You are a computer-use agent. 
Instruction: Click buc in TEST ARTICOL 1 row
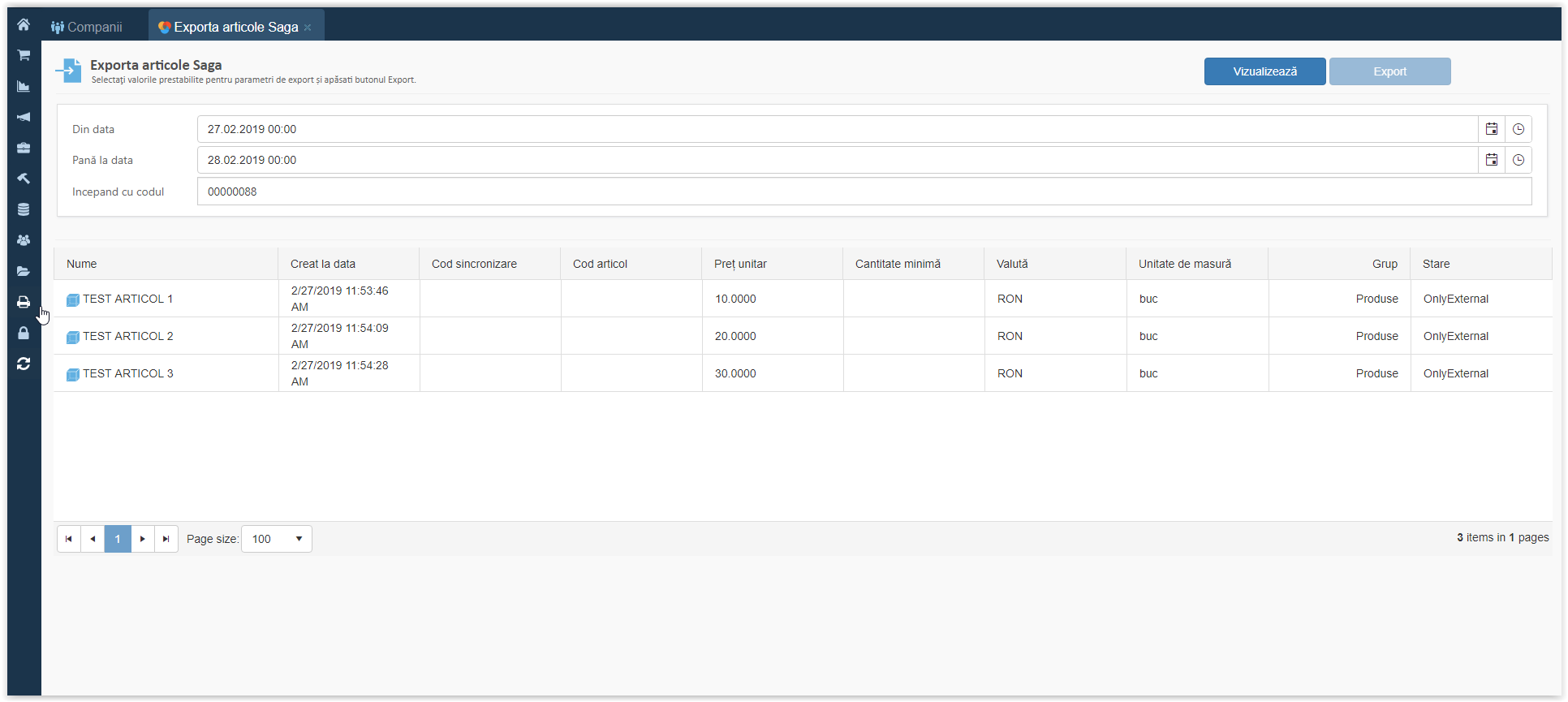point(1148,299)
